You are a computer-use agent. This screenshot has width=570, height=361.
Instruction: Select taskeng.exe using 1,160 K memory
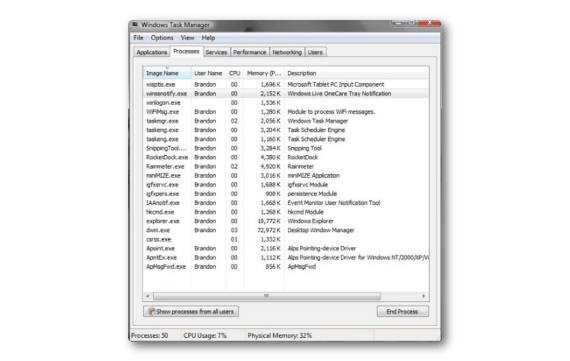pyautogui.click(x=286, y=139)
